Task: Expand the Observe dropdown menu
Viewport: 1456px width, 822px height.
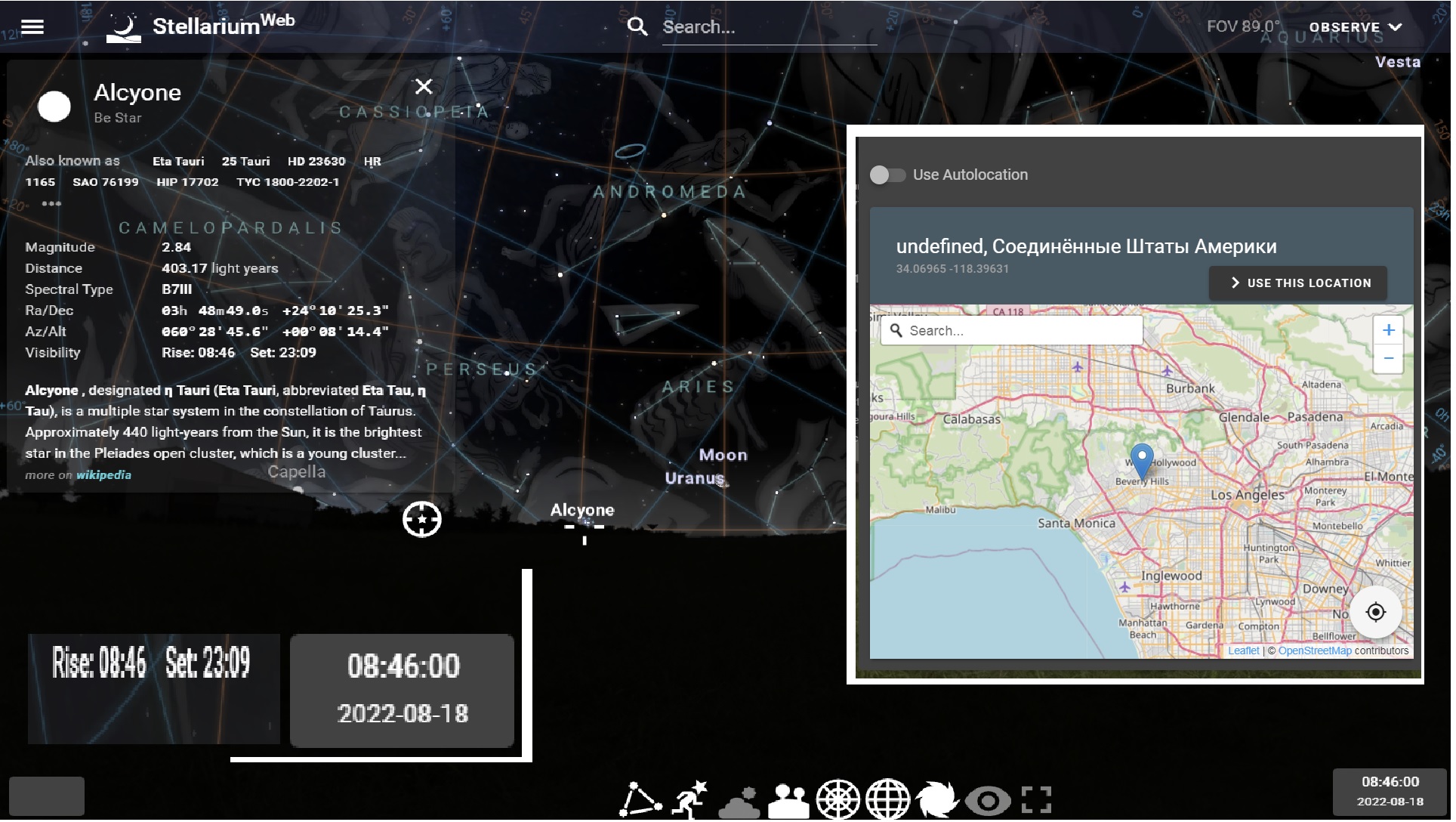Action: pos(1356,27)
